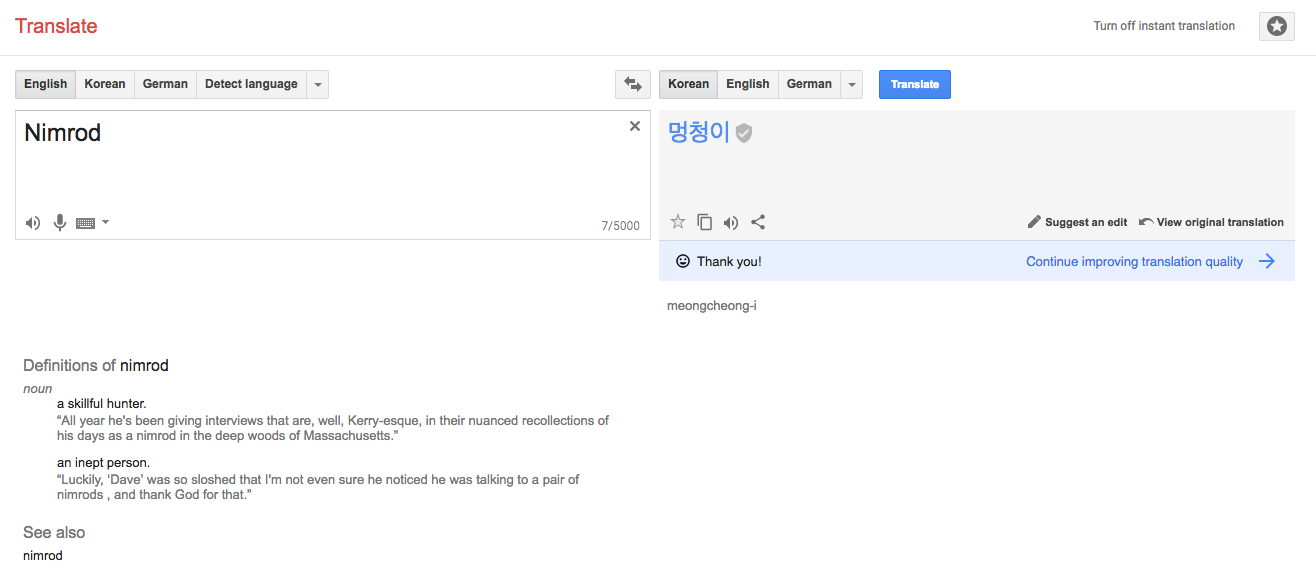1316x578 pixels.
Task: Open the Phrasebook star button
Action: click(1277, 26)
